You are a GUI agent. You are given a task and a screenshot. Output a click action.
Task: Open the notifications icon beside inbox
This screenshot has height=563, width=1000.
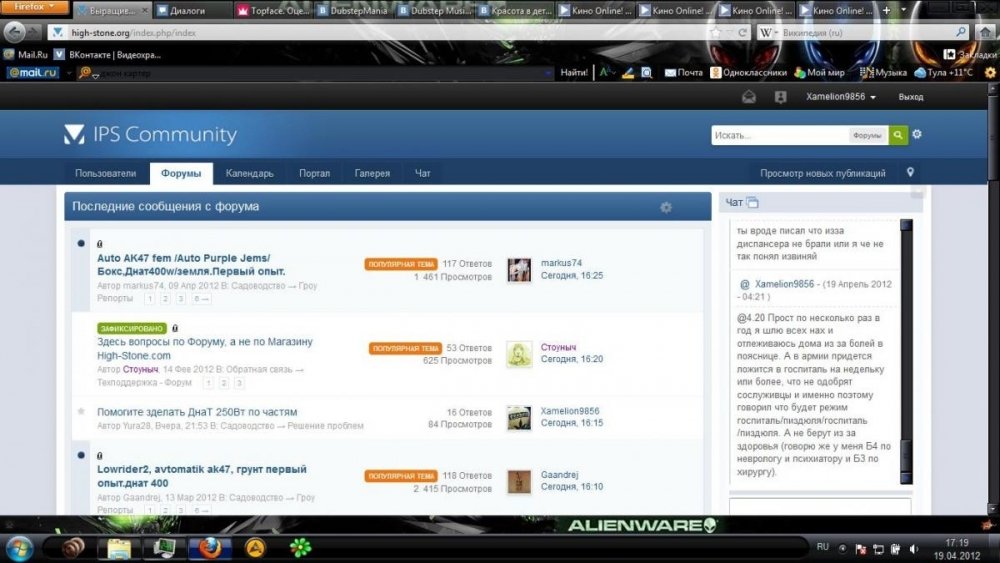tap(780, 97)
